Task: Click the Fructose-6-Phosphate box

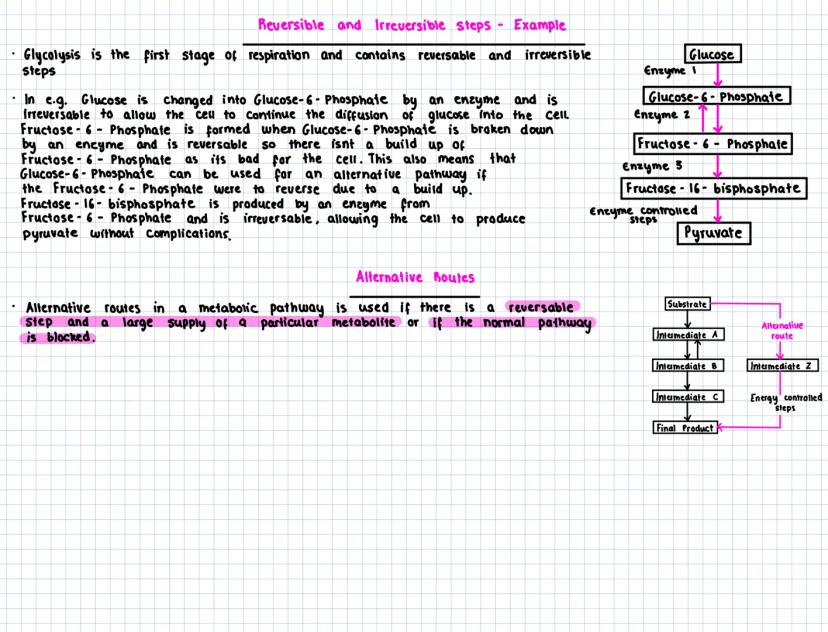Action: [715, 144]
